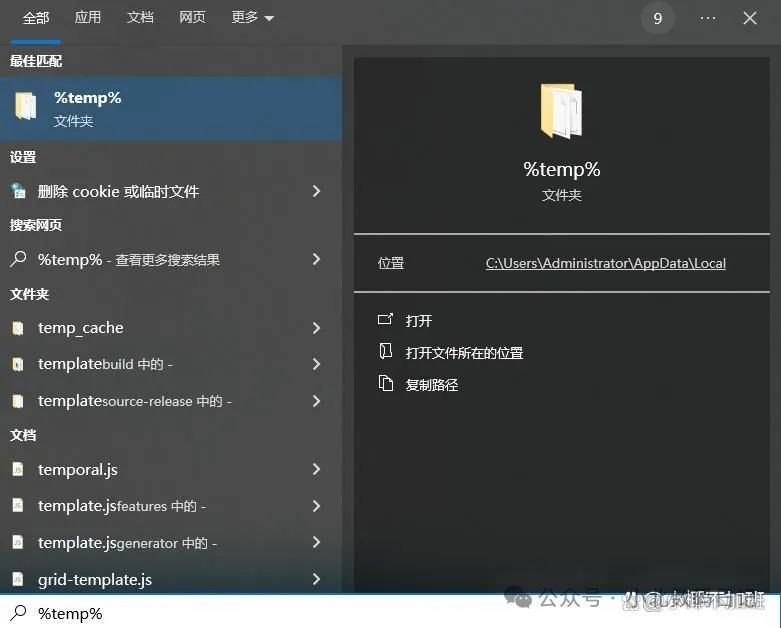Viewport: 781px width, 628px height.
Task: Expand chevron next to temp_cache
Action: click(x=316, y=328)
